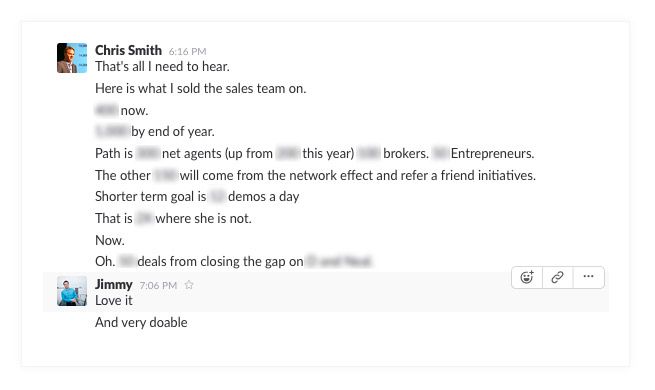Open the 7:06 PM timestamp link
Image resolution: width=655 pixels, height=390 pixels.
(158, 286)
